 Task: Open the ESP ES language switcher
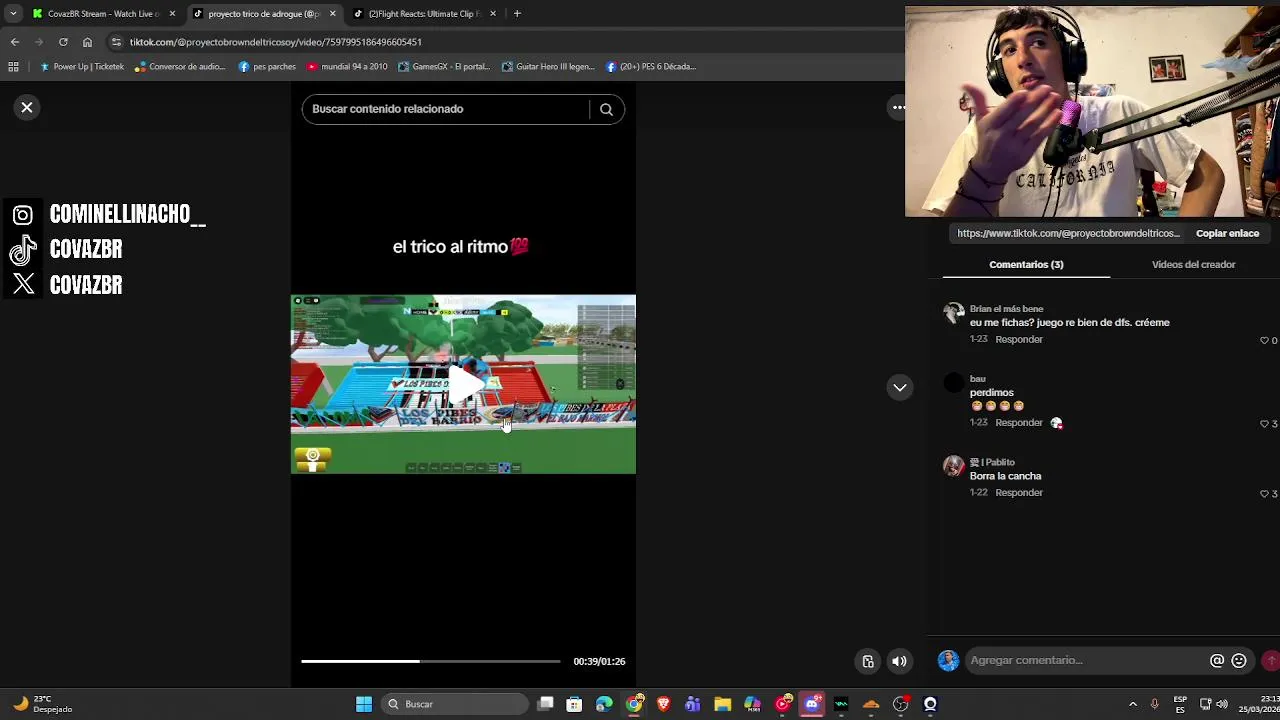point(1180,704)
